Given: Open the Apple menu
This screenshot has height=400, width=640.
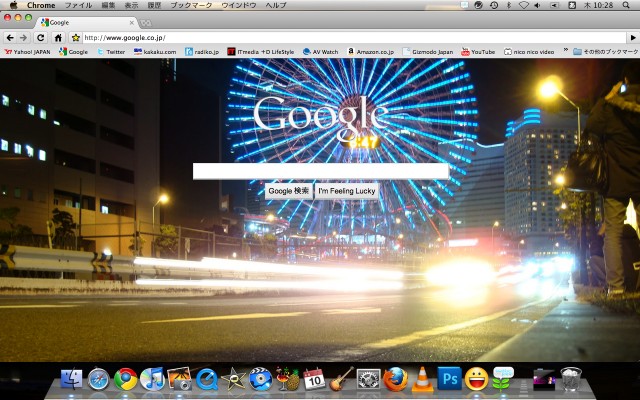Looking at the screenshot, I should pyautogui.click(x=13, y=5).
